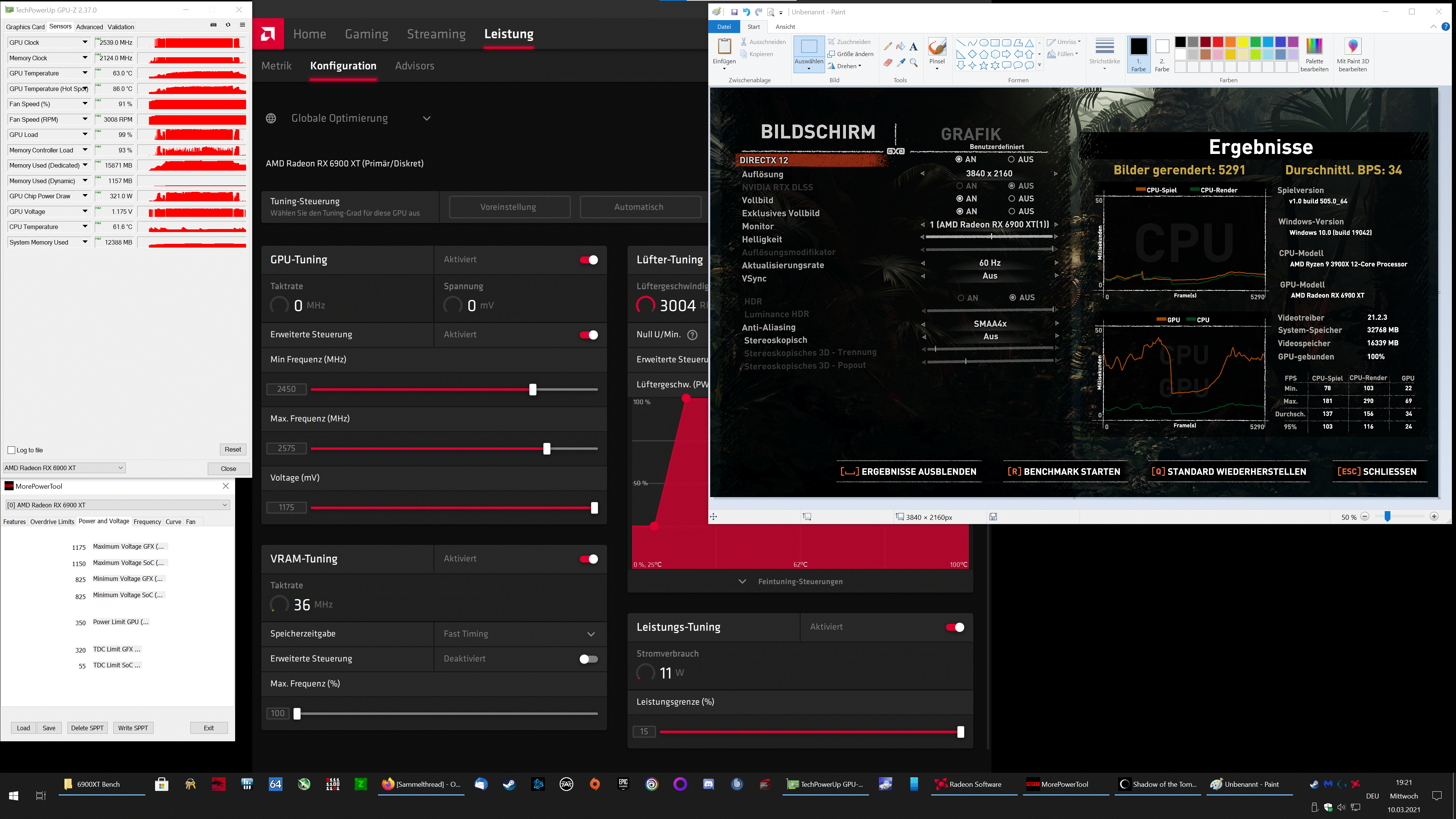Image resolution: width=1456 pixels, height=819 pixels.
Task: Click Write SPPT in MorePowerTool
Action: point(133,728)
